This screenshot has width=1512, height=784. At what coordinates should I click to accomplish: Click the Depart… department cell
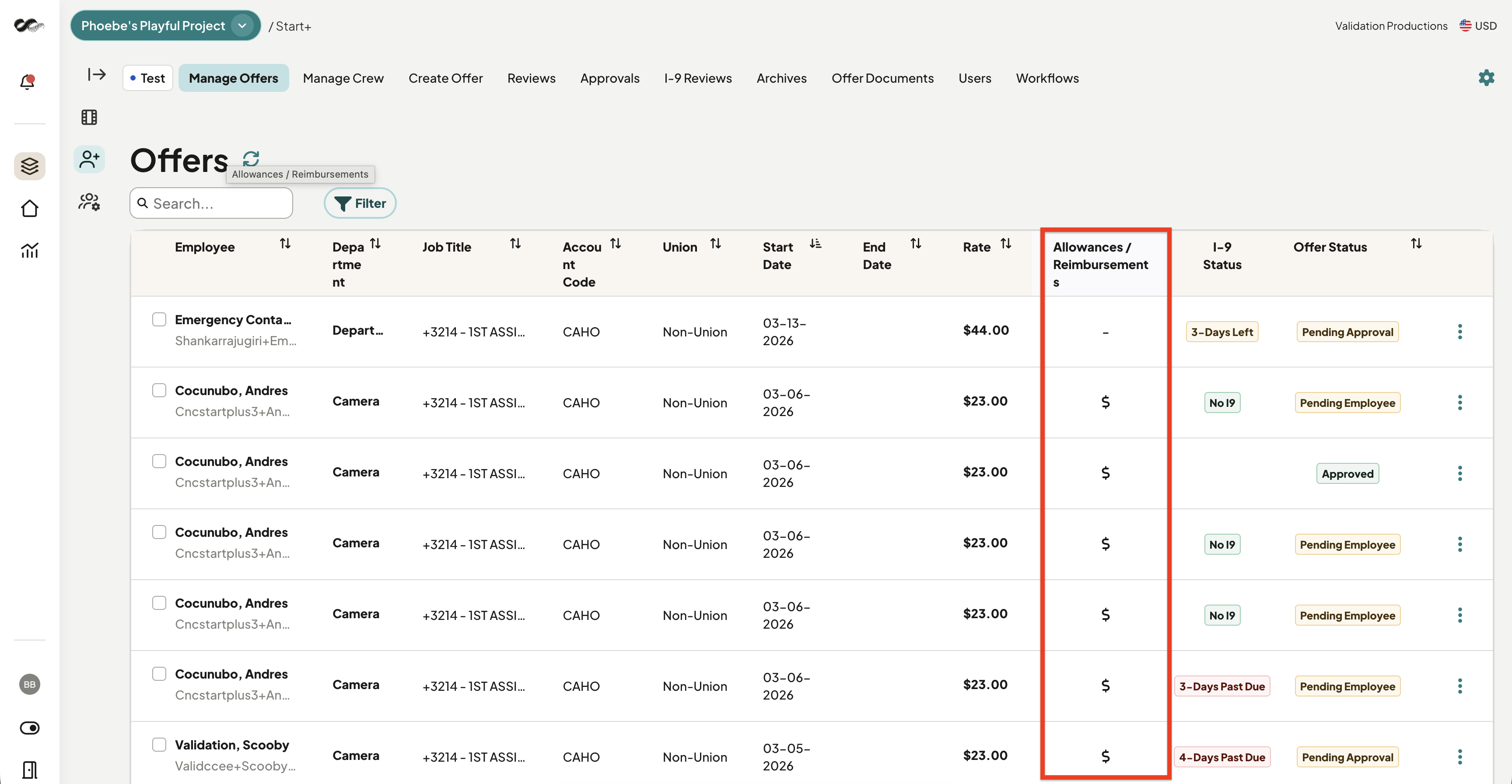(357, 330)
